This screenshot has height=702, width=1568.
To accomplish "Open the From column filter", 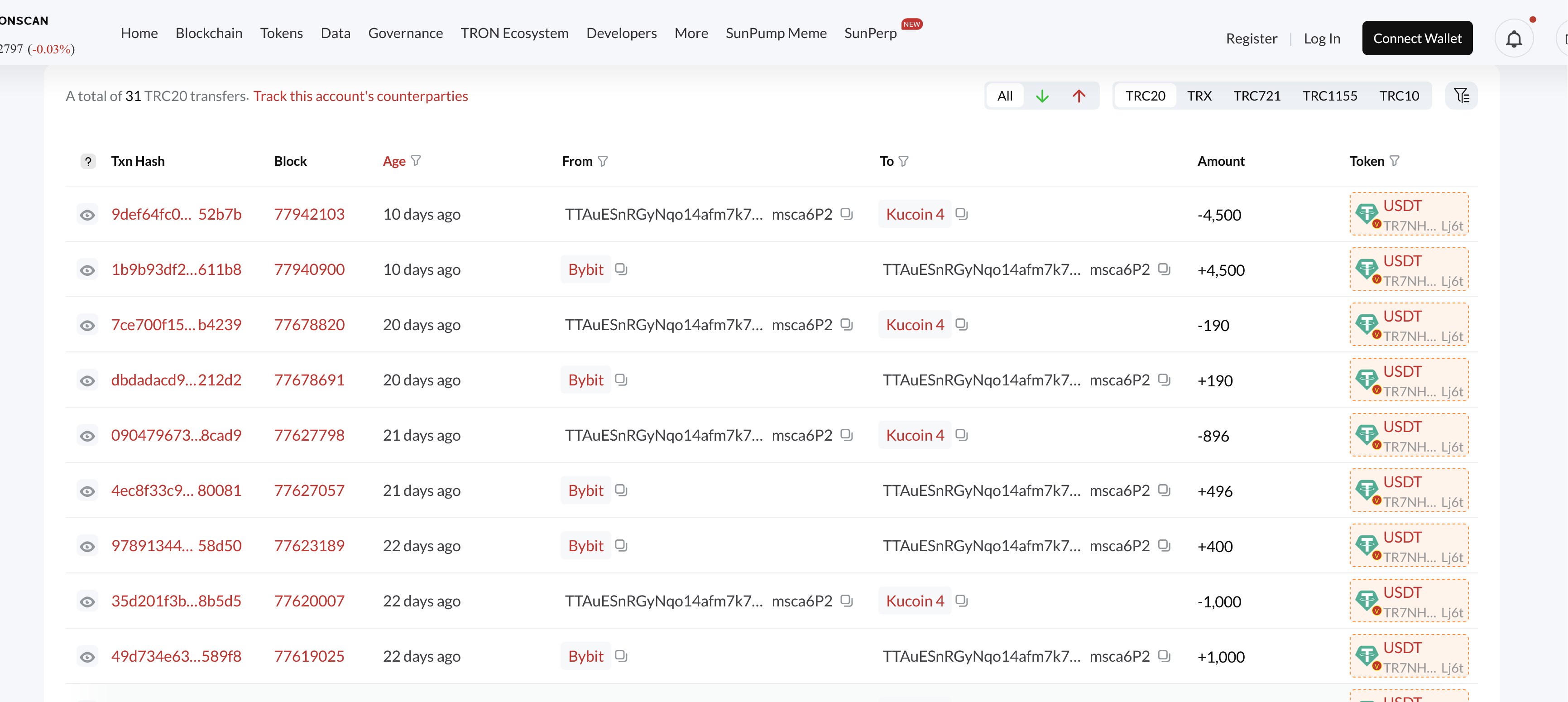I will point(603,161).
